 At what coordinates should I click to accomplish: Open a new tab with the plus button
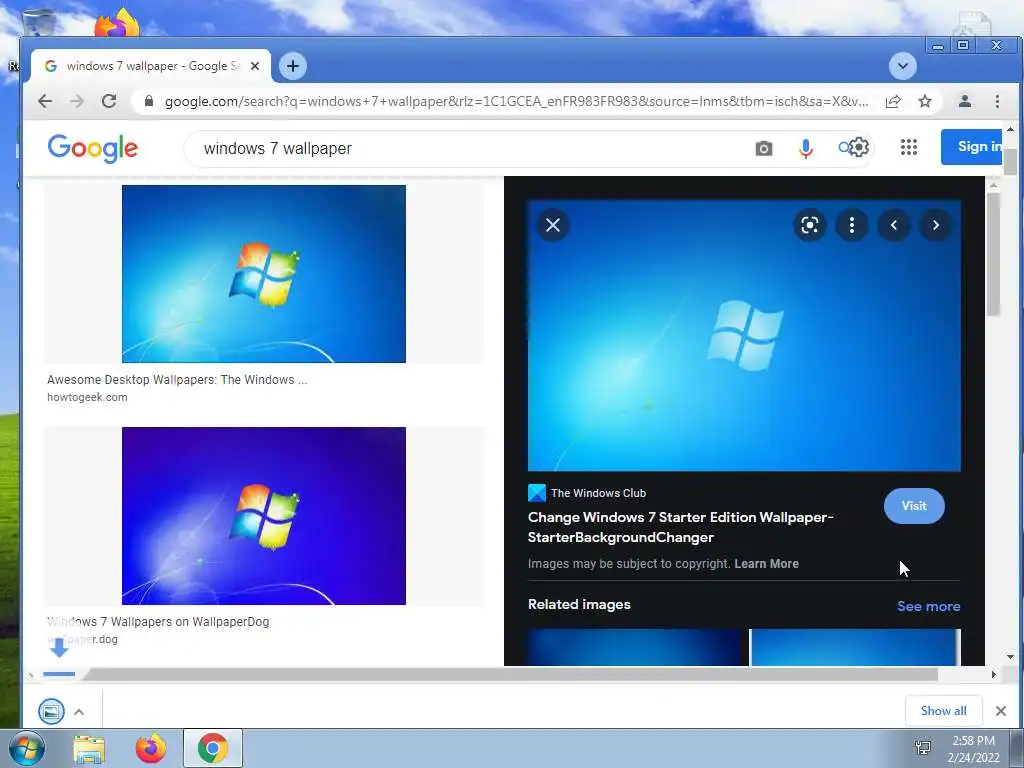coord(293,66)
